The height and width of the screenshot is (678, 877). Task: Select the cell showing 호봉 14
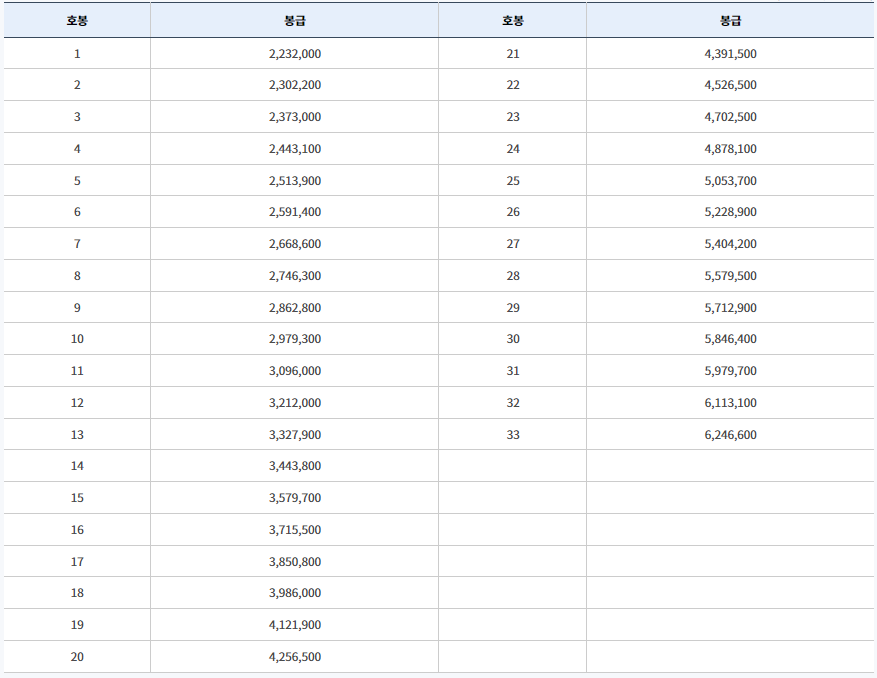[77, 466]
